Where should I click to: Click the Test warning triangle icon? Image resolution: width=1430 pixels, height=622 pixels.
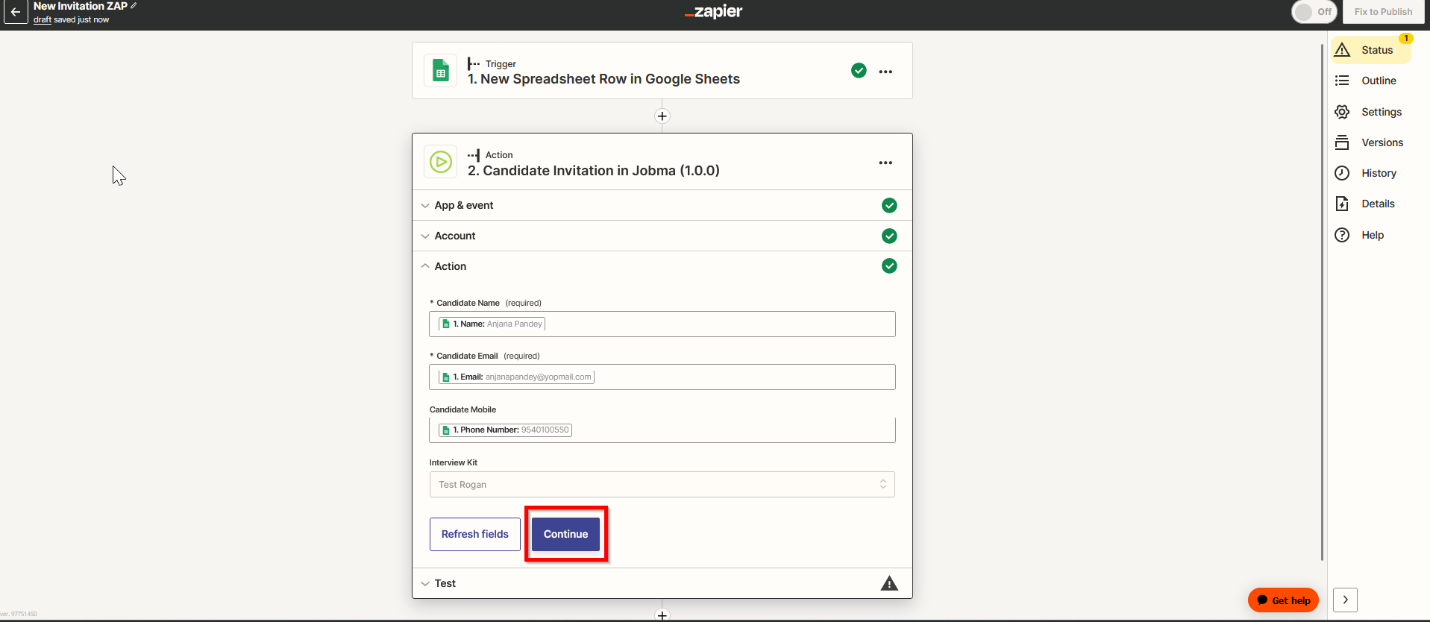[889, 583]
